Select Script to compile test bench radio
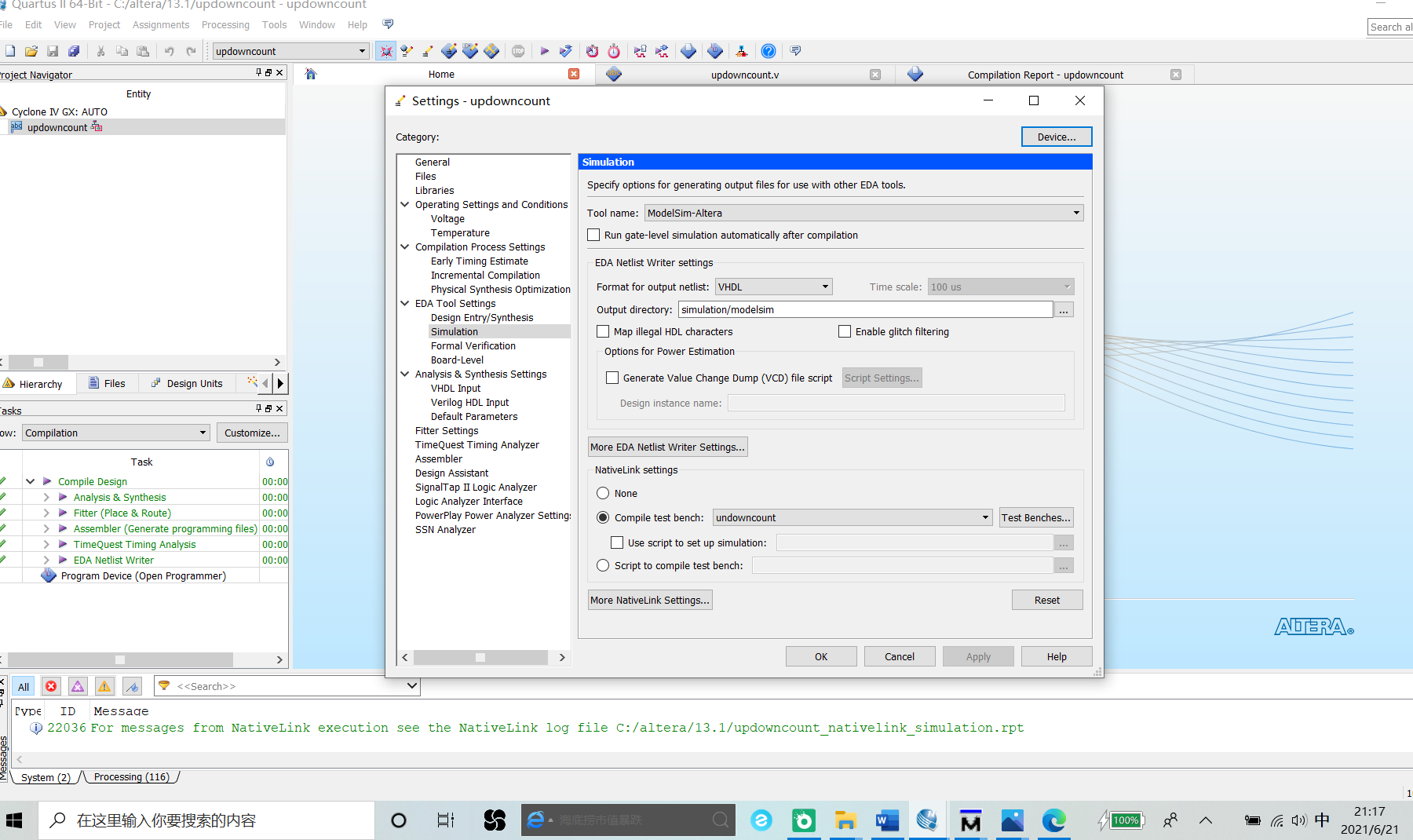Screen dimensions: 1413x840 603,565
